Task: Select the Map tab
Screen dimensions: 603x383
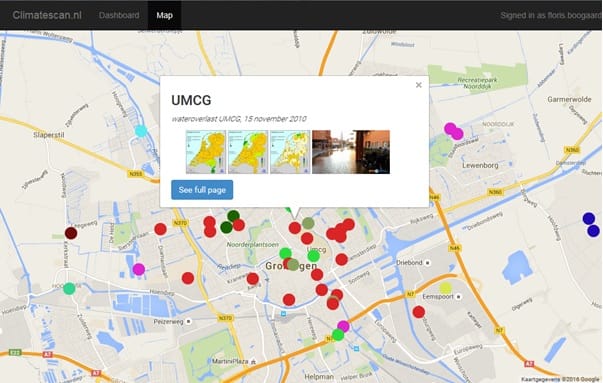Action: 164,15
